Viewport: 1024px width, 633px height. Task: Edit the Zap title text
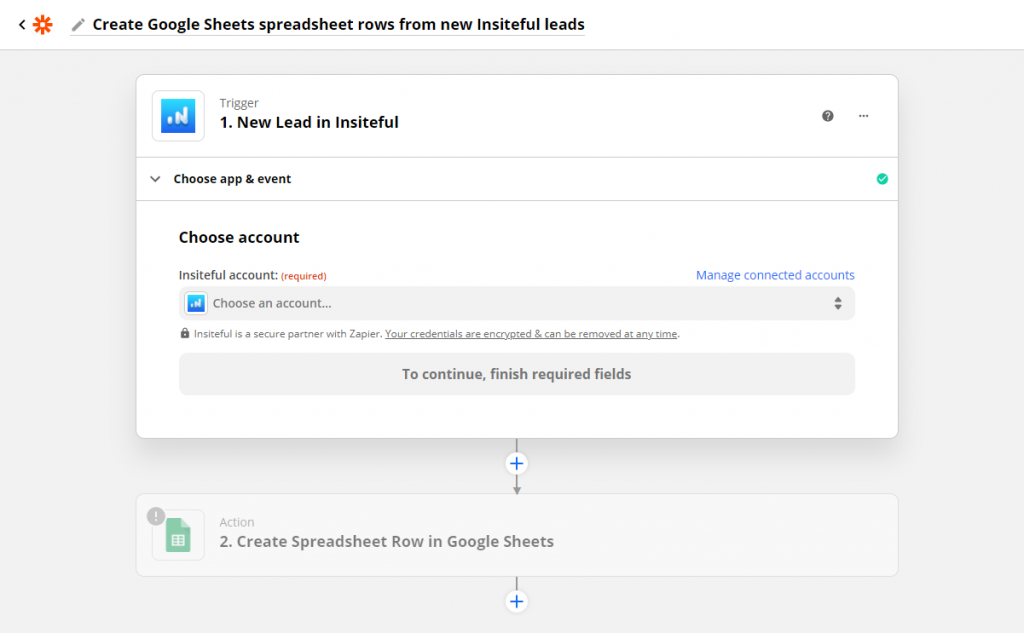tap(338, 24)
